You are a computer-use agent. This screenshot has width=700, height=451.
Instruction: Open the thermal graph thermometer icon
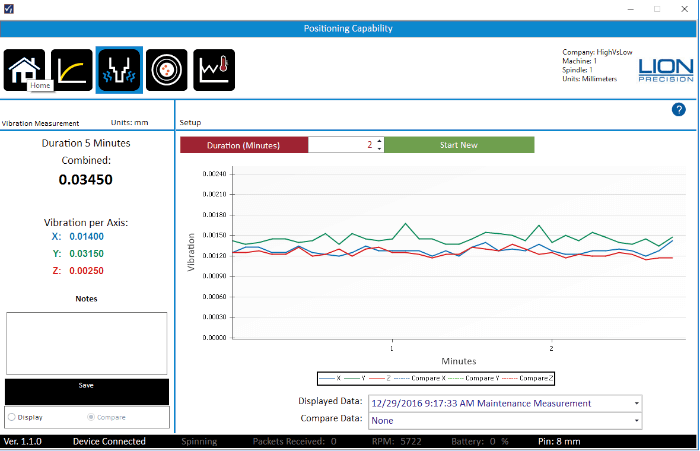point(214,70)
